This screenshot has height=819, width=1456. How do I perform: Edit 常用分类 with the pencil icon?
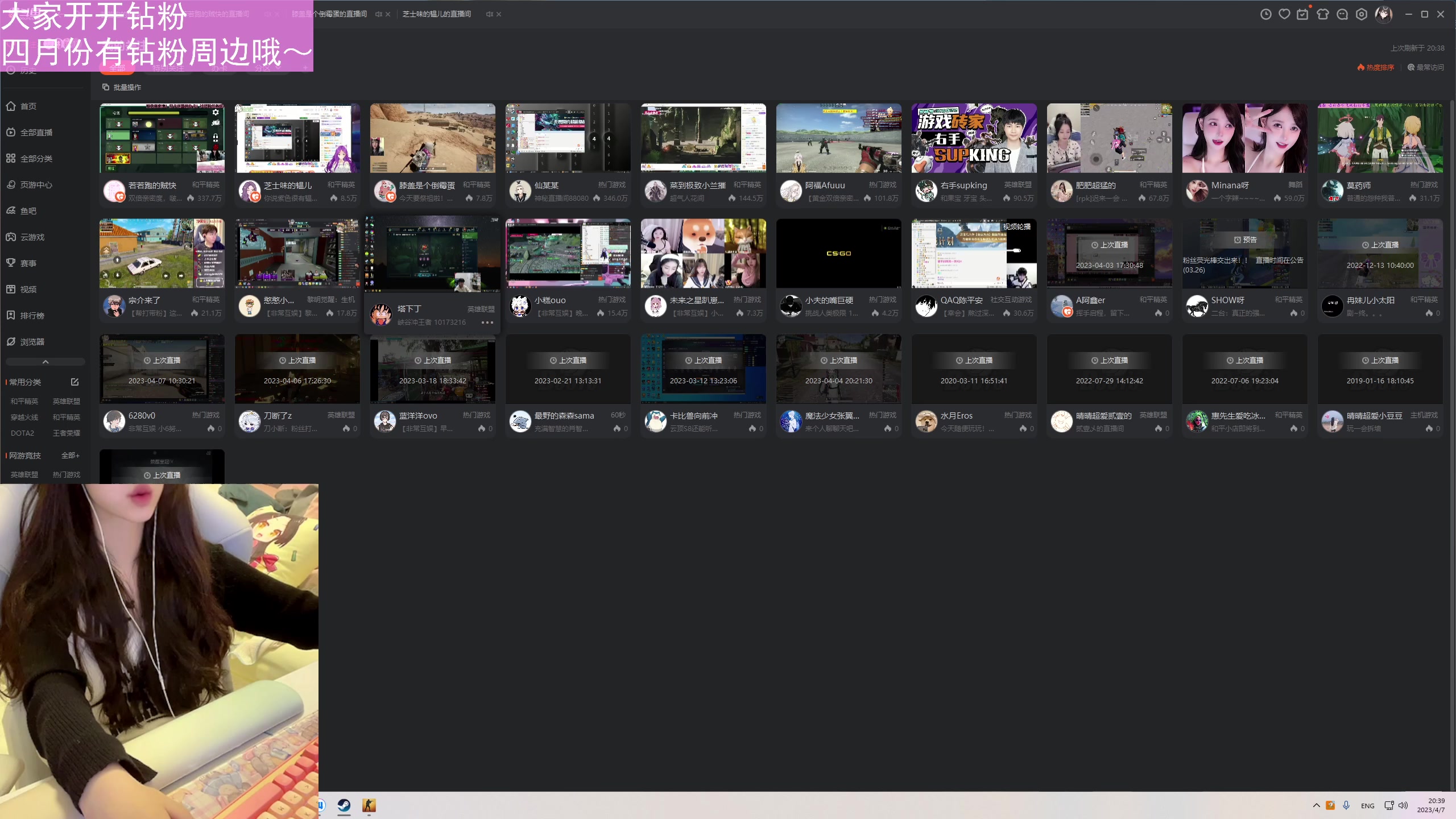[75, 382]
